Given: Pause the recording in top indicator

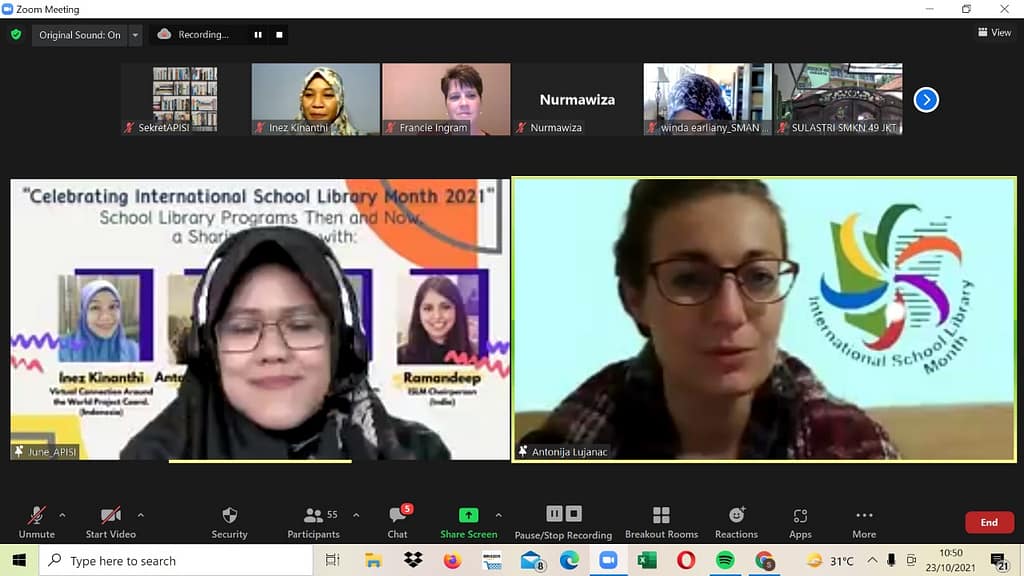Looking at the screenshot, I should pyautogui.click(x=258, y=35).
